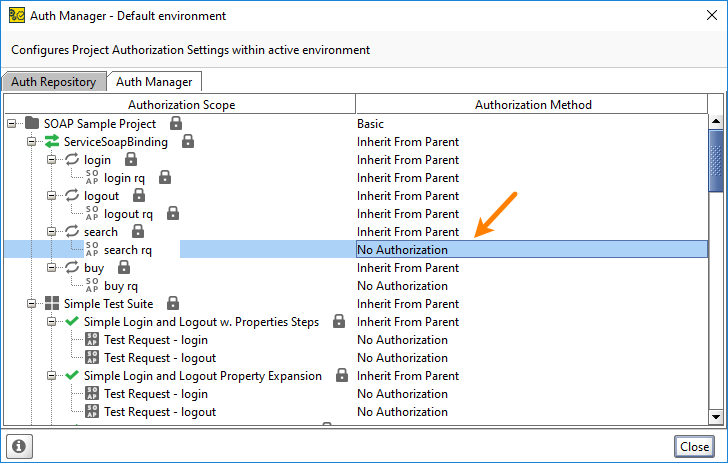Click the lock icon next to login rq
The height and width of the screenshot is (463, 728).
(x=165, y=177)
